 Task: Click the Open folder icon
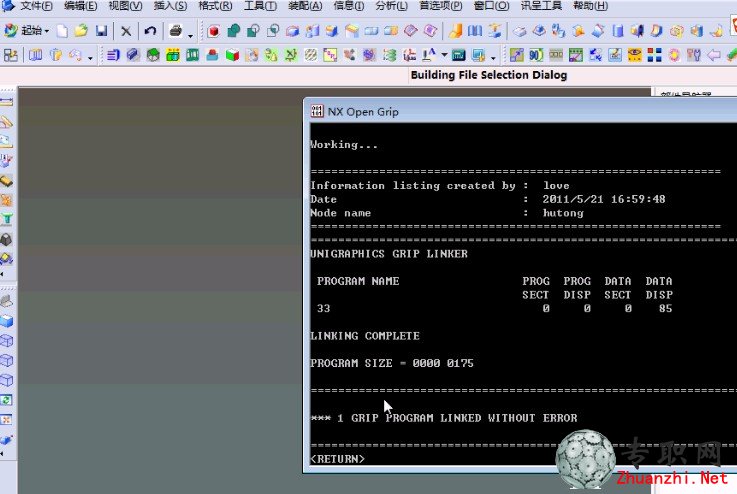click(x=81, y=31)
